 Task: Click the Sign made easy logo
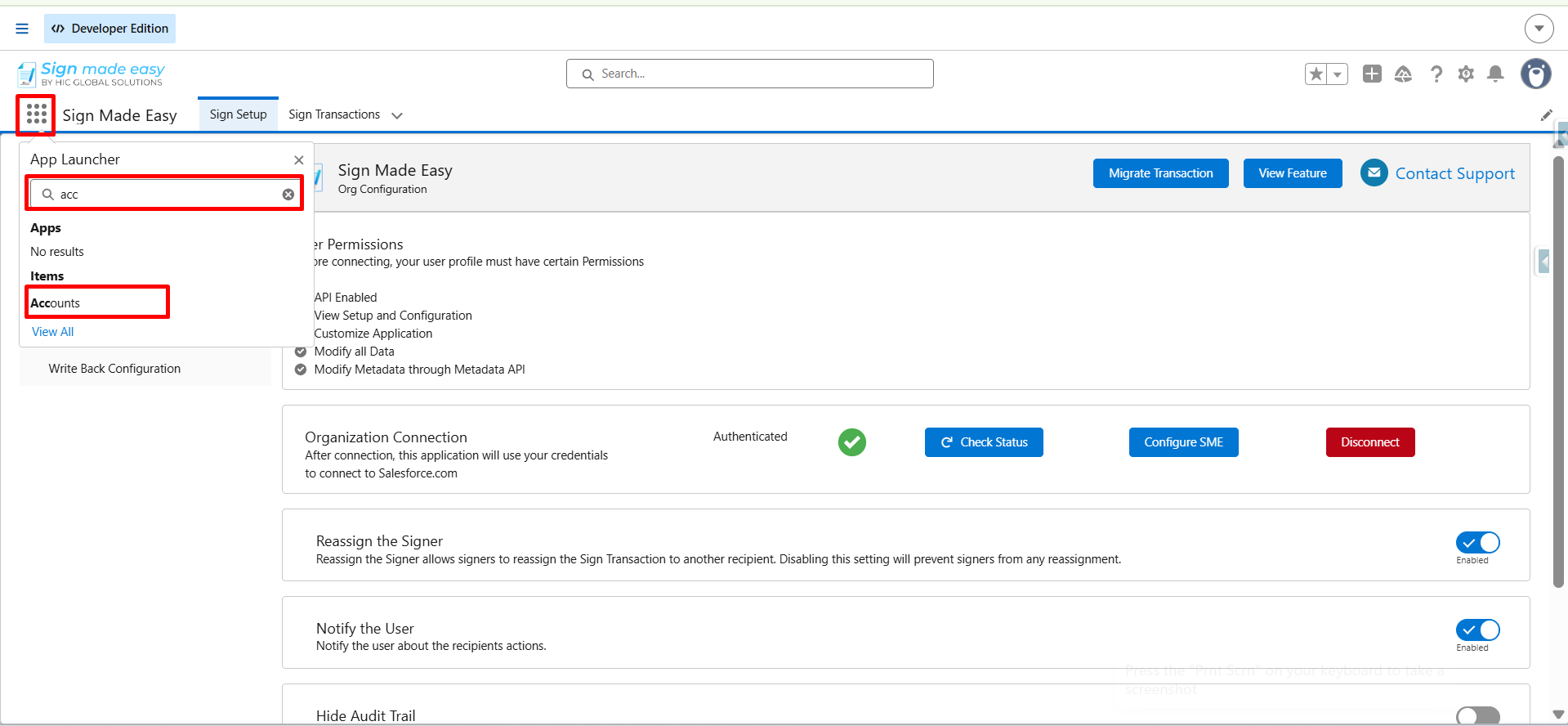click(91, 74)
